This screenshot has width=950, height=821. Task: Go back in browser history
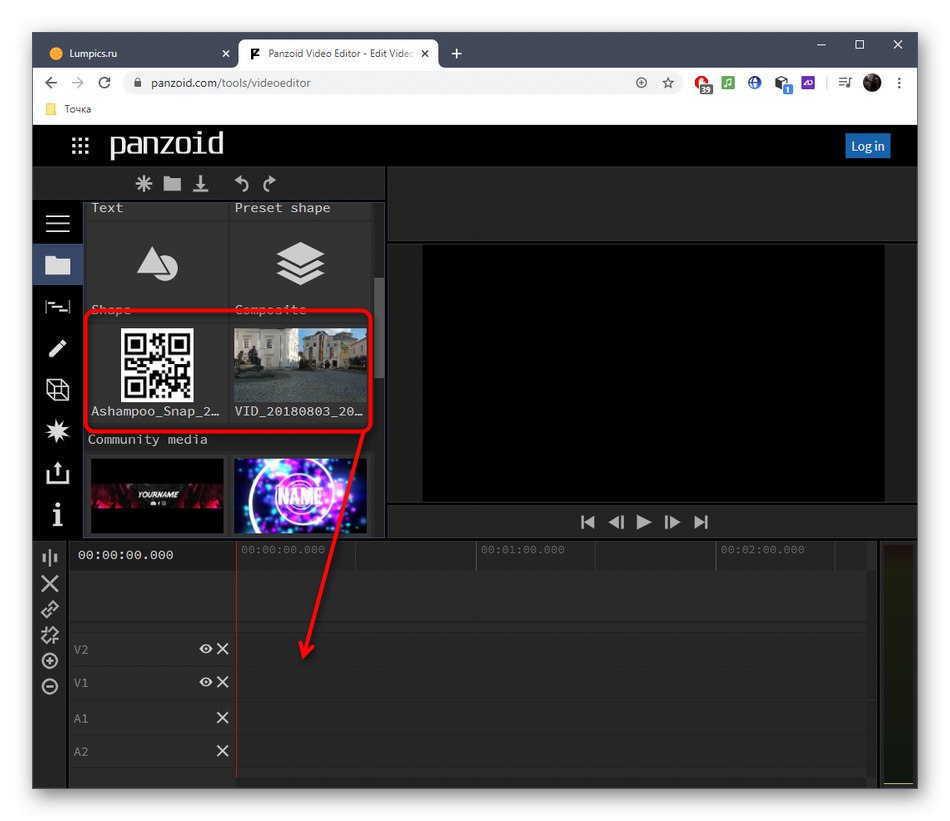(51, 82)
